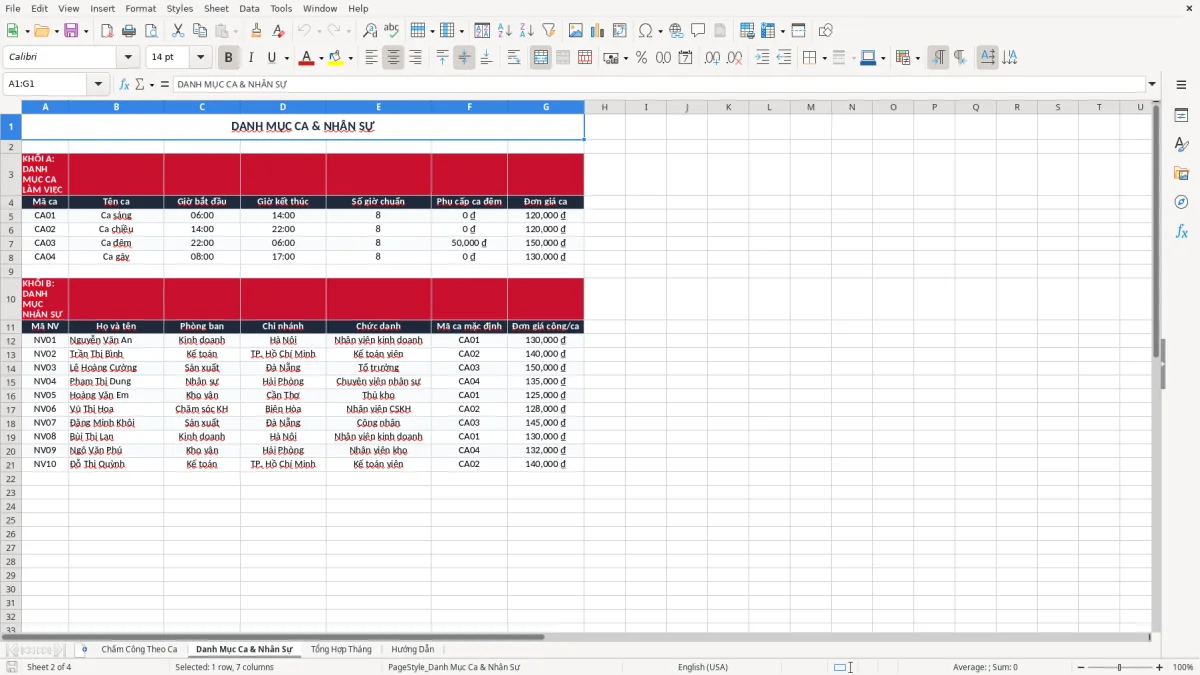Viewport: 1200px width, 675px height.
Task: Open the Styles menu
Action: 180,8
